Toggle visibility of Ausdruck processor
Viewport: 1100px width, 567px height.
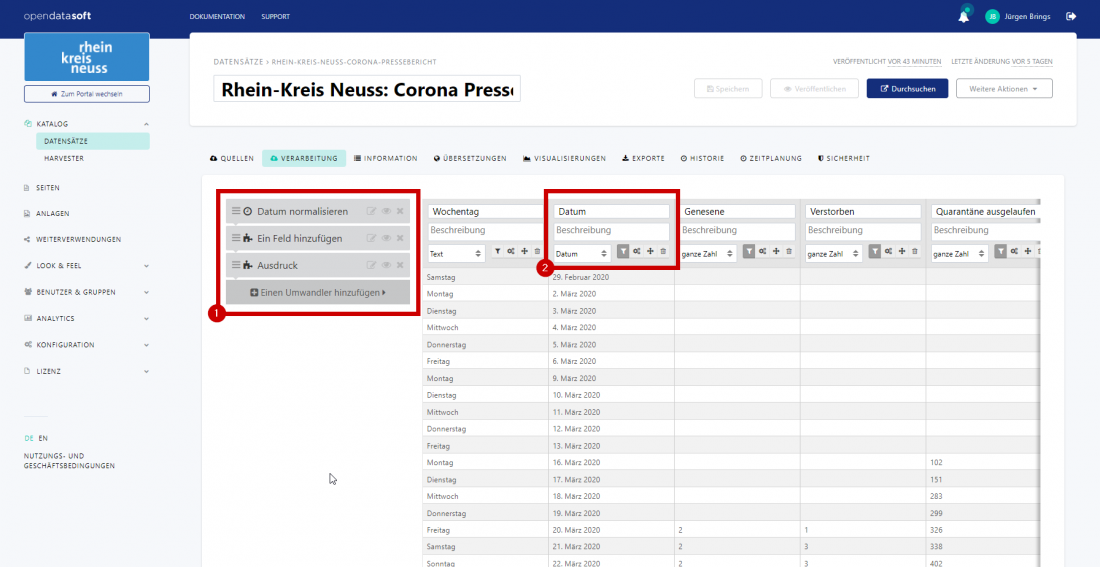386,265
